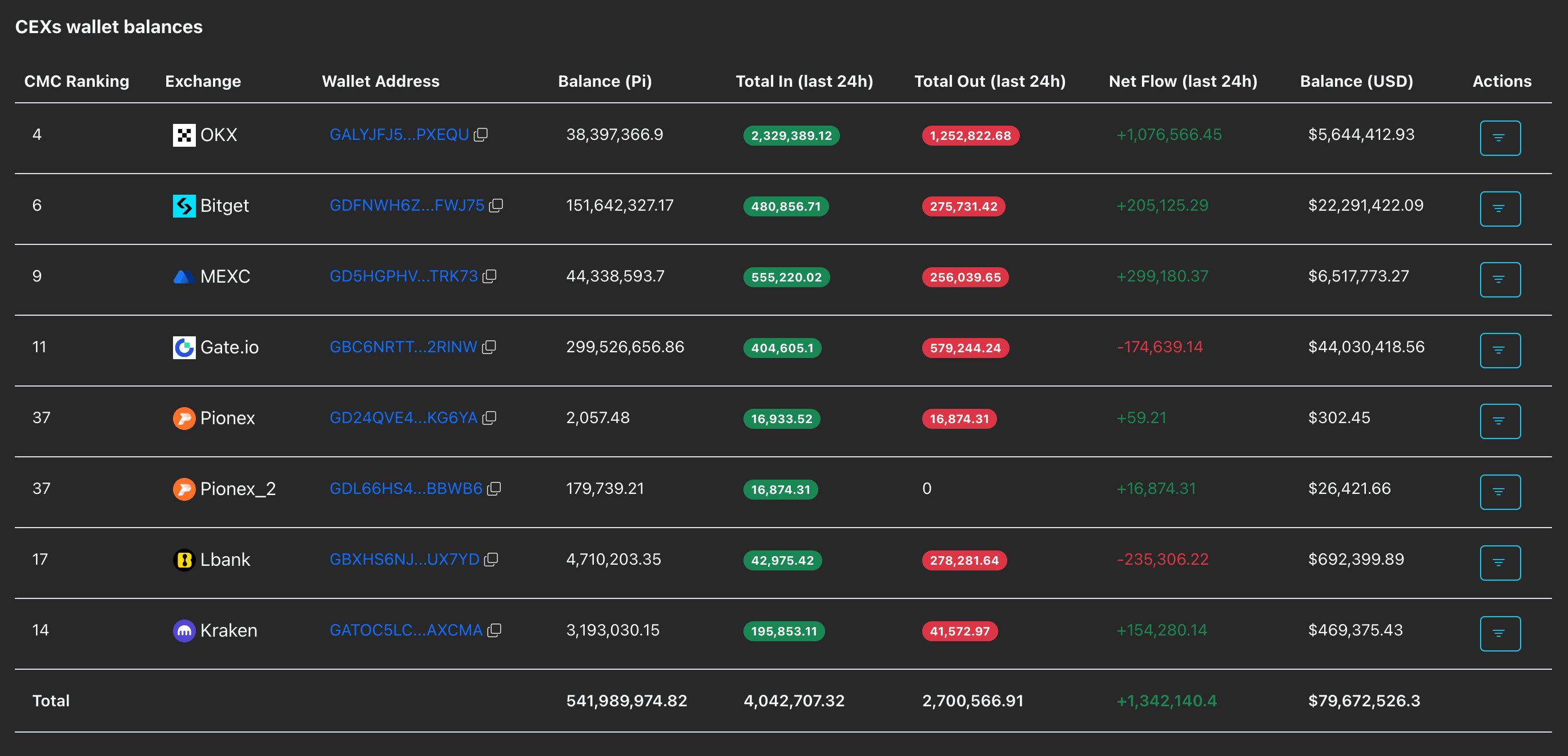This screenshot has width=1568, height=756.
Task: Click the red 579,244.24 total-out badge
Action: coord(965,348)
